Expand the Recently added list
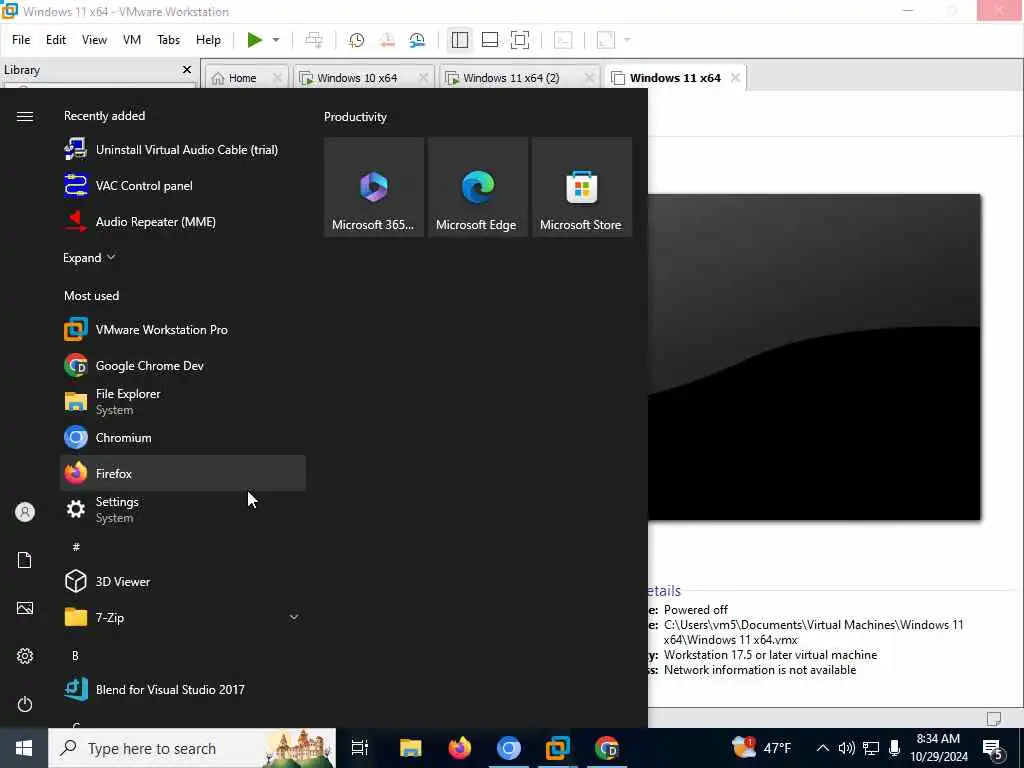 click(x=89, y=257)
